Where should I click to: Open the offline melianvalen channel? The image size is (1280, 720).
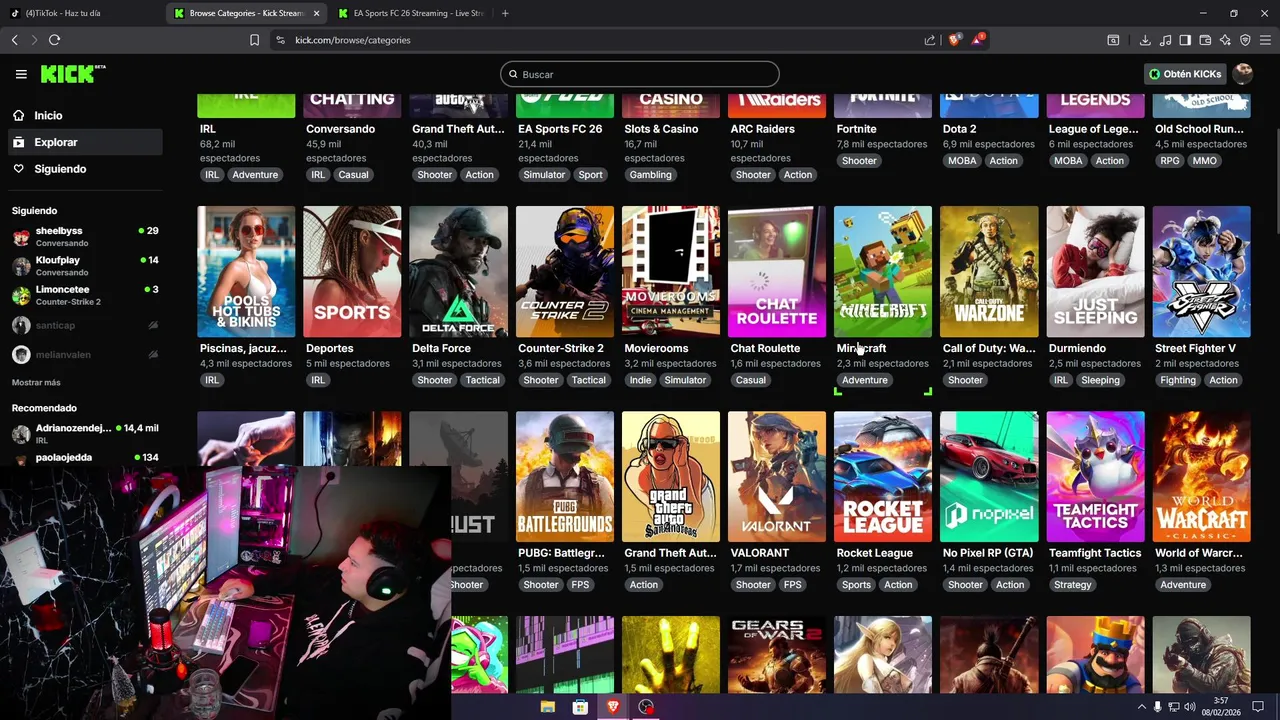click(x=85, y=354)
